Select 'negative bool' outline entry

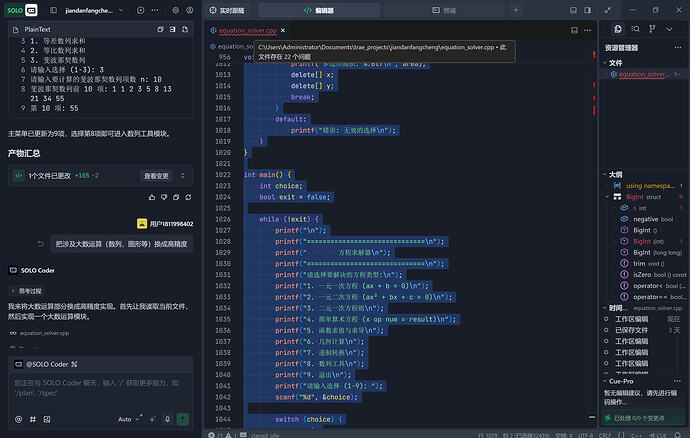tap(653, 219)
